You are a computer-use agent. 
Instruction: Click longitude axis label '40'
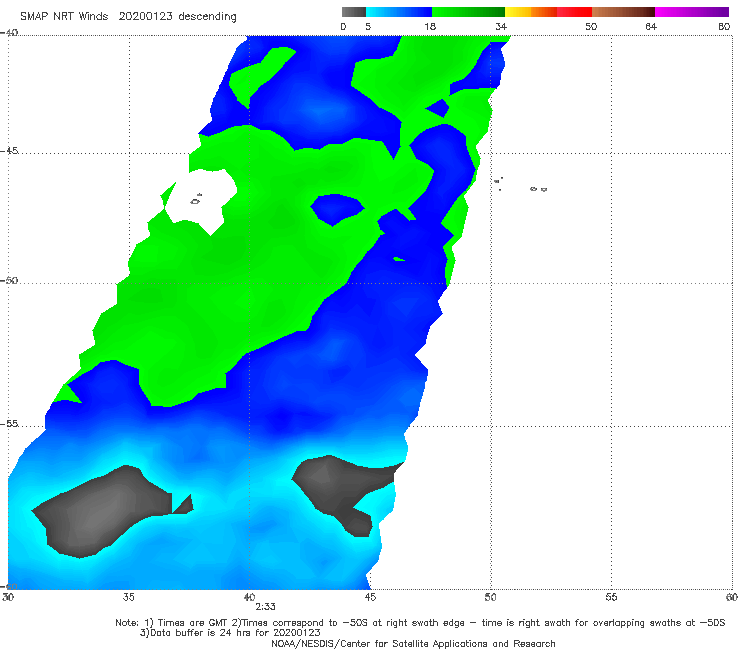249,597
